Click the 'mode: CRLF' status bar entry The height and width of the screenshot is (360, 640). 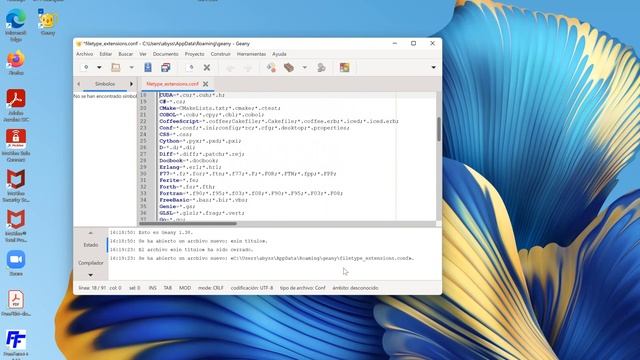(211, 288)
